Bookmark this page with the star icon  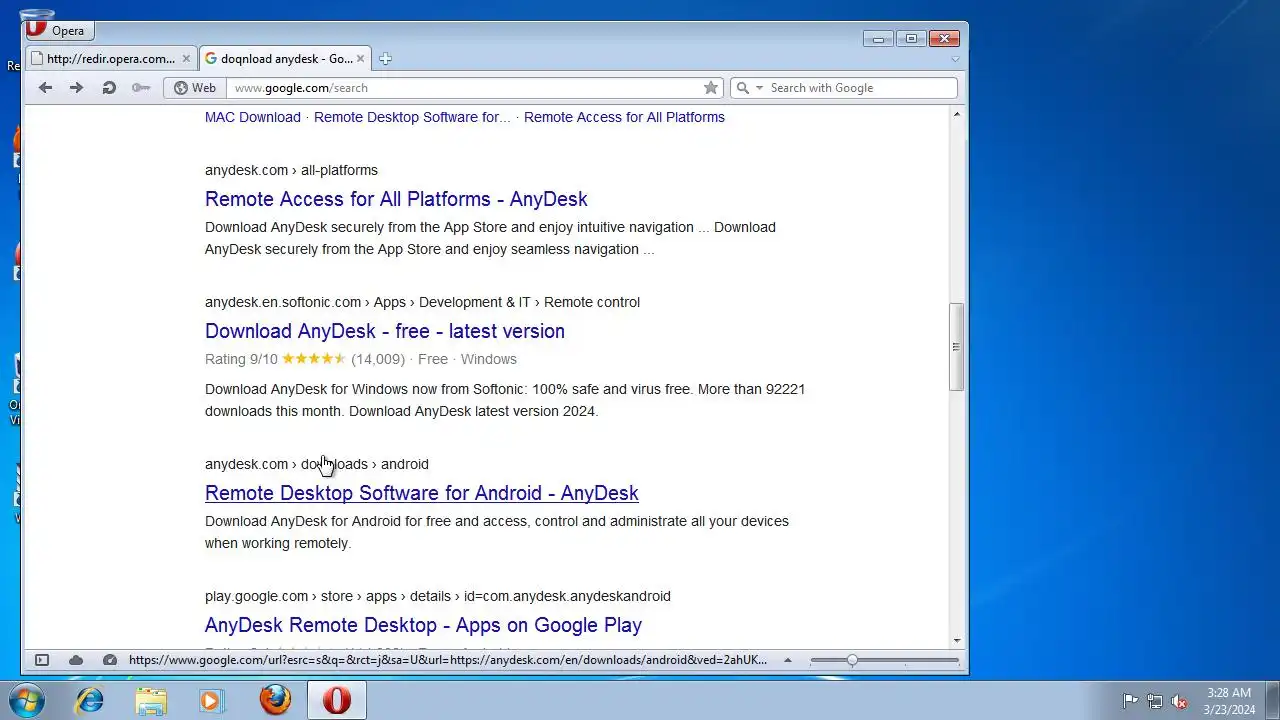(711, 88)
